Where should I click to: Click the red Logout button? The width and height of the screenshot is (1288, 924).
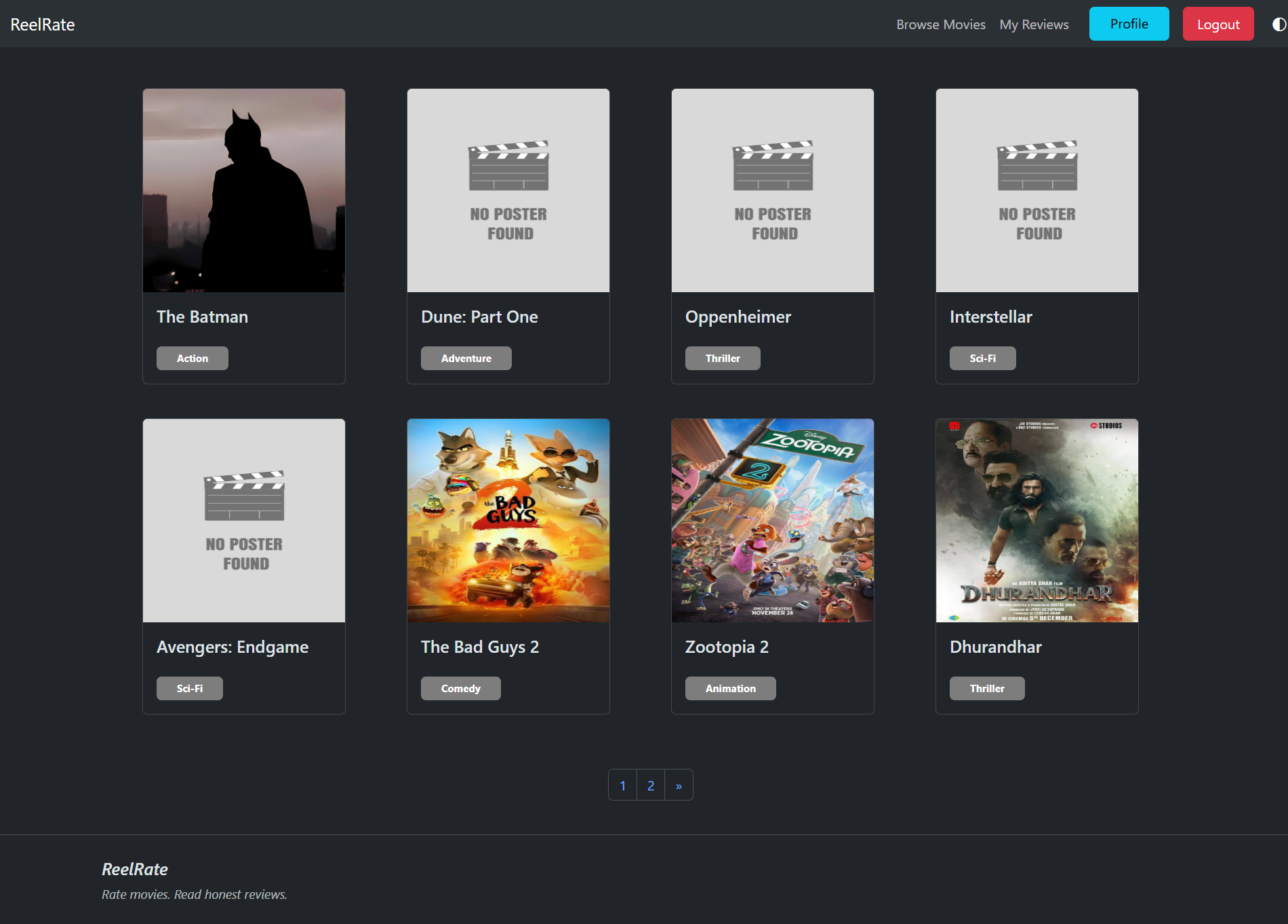[x=1218, y=24]
